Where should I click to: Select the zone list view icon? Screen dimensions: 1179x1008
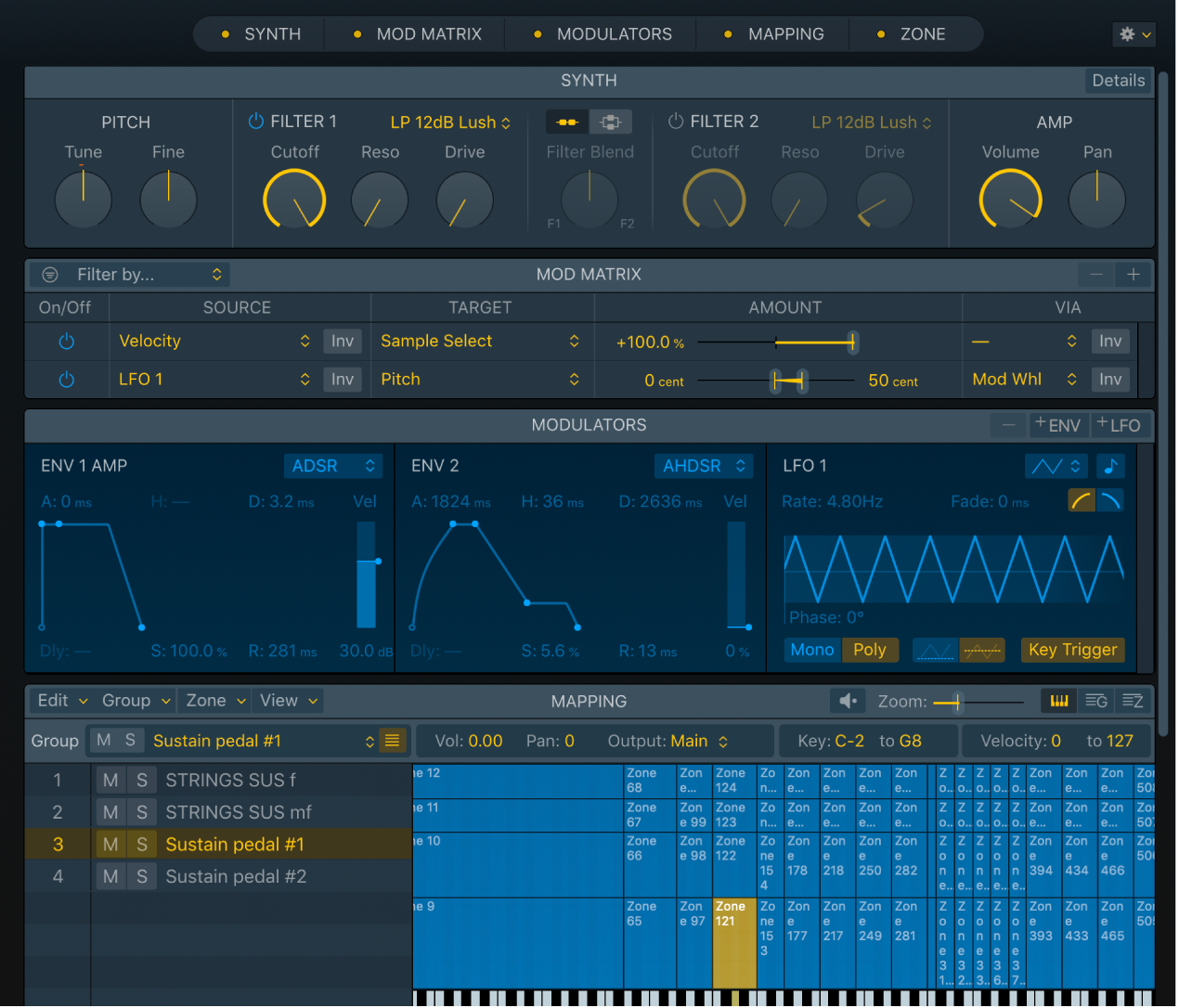tap(1132, 701)
